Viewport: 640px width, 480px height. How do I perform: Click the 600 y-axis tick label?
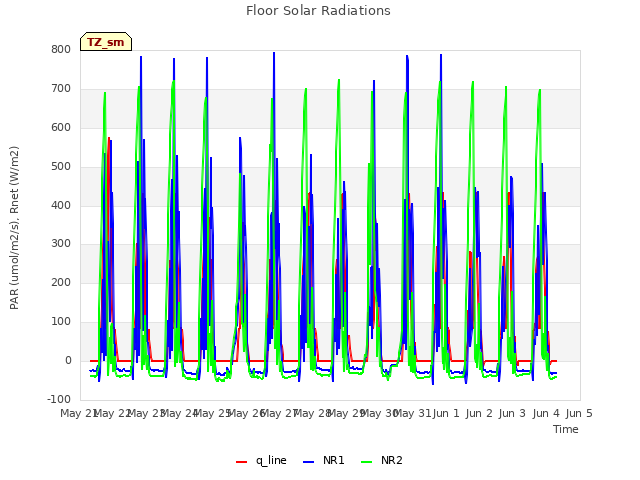(x=61, y=127)
